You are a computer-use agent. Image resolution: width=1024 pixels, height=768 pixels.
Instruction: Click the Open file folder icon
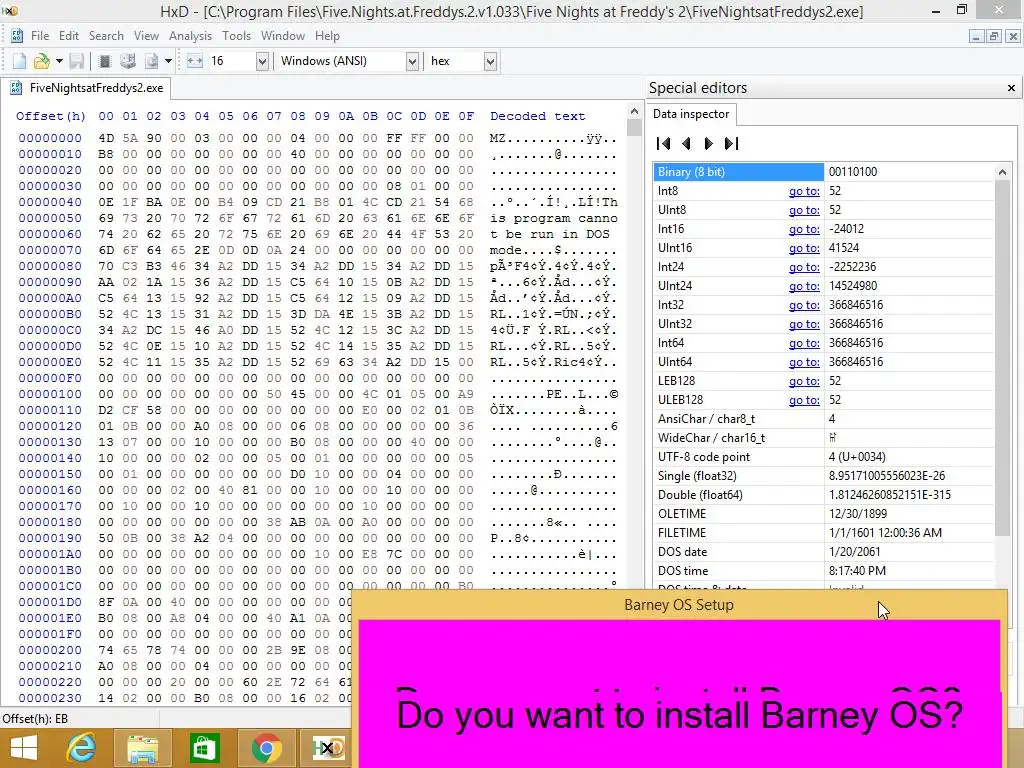coord(42,61)
